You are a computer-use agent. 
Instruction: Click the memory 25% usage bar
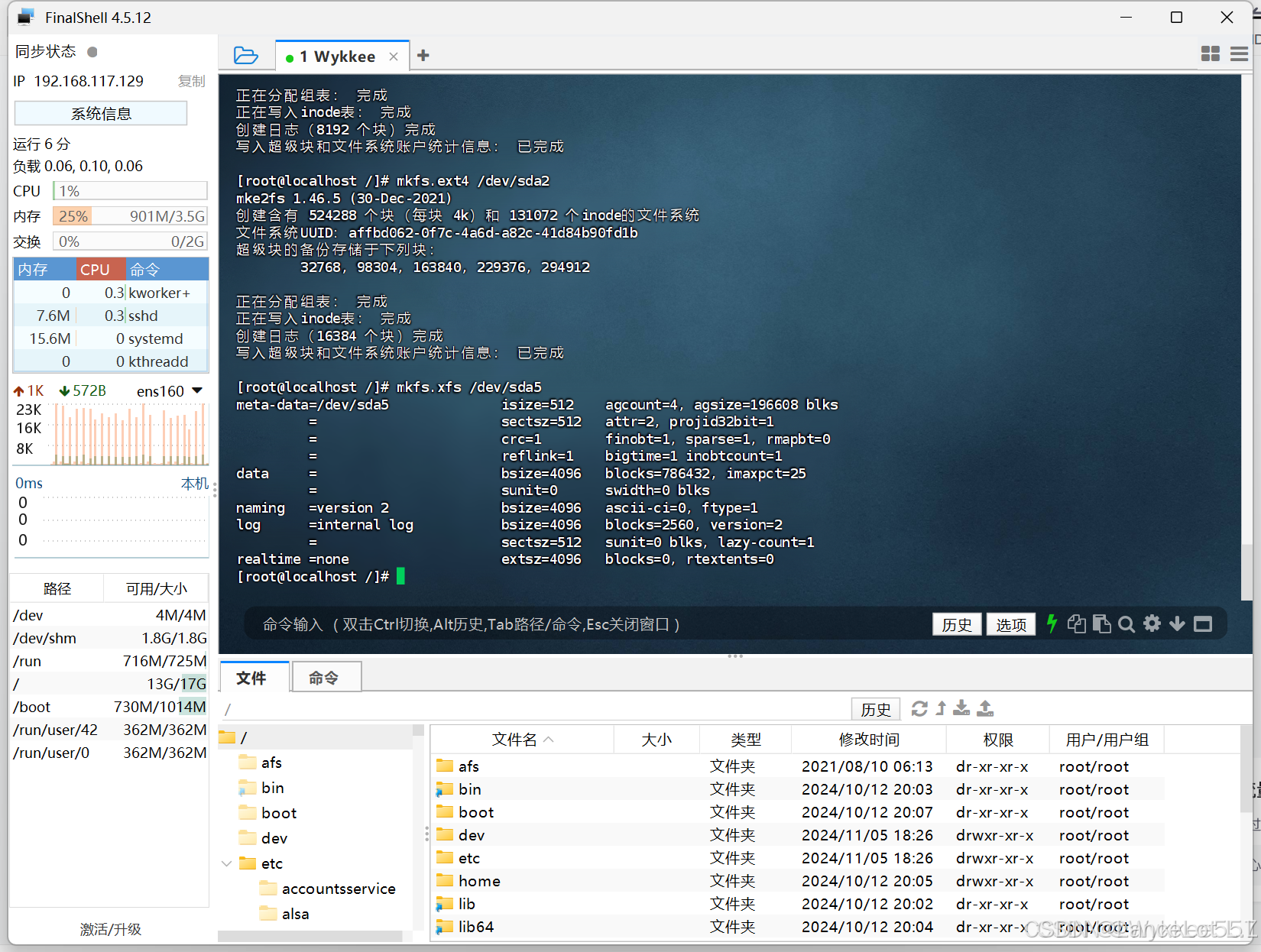click(x=130, y=216)
